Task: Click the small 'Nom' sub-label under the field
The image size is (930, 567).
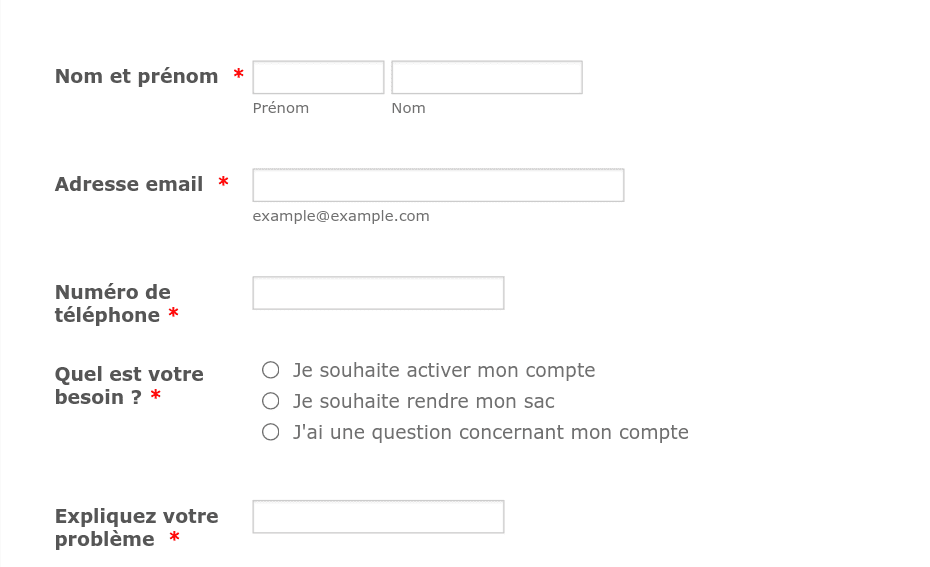Action: point(408,108)
